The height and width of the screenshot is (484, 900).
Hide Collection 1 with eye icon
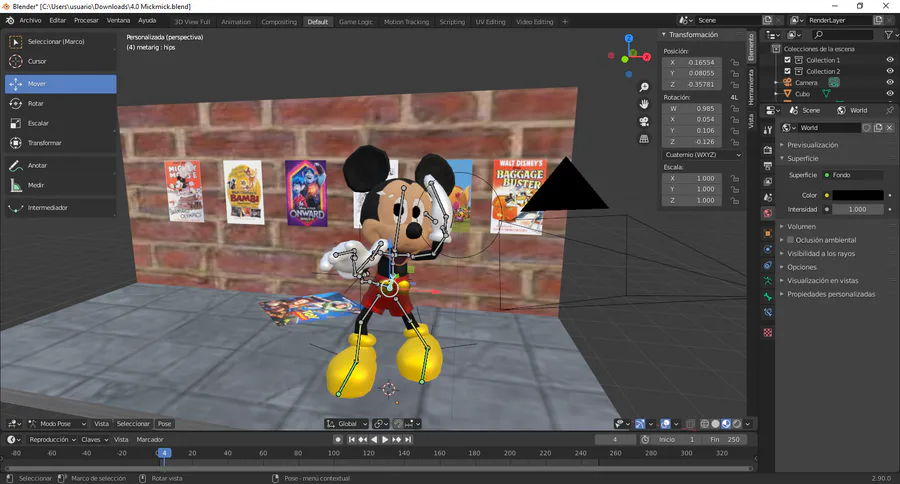click(890, 60)
